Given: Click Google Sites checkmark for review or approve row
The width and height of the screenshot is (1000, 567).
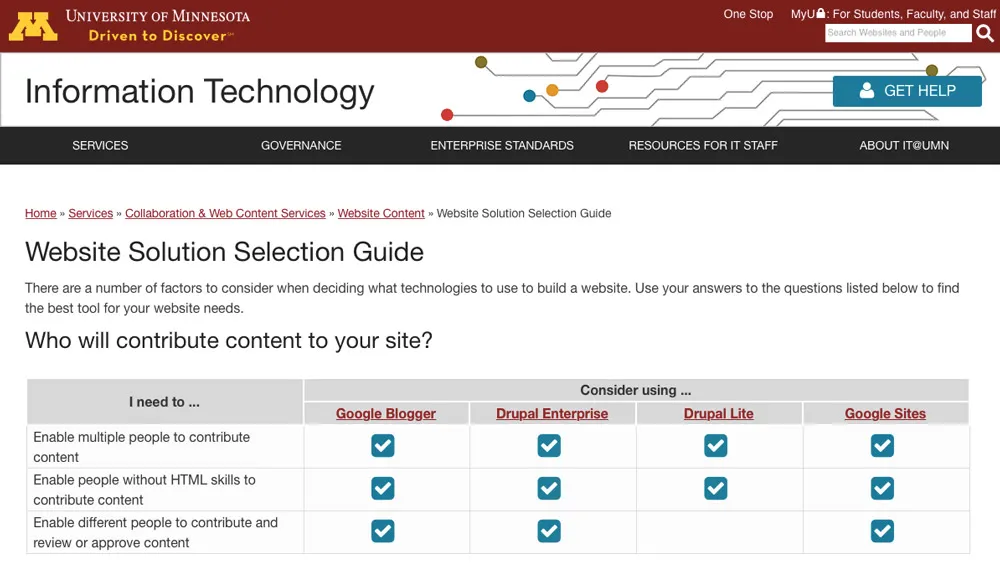Looking at the screenshot, I should pyautogui.click(x=882, y=531).
